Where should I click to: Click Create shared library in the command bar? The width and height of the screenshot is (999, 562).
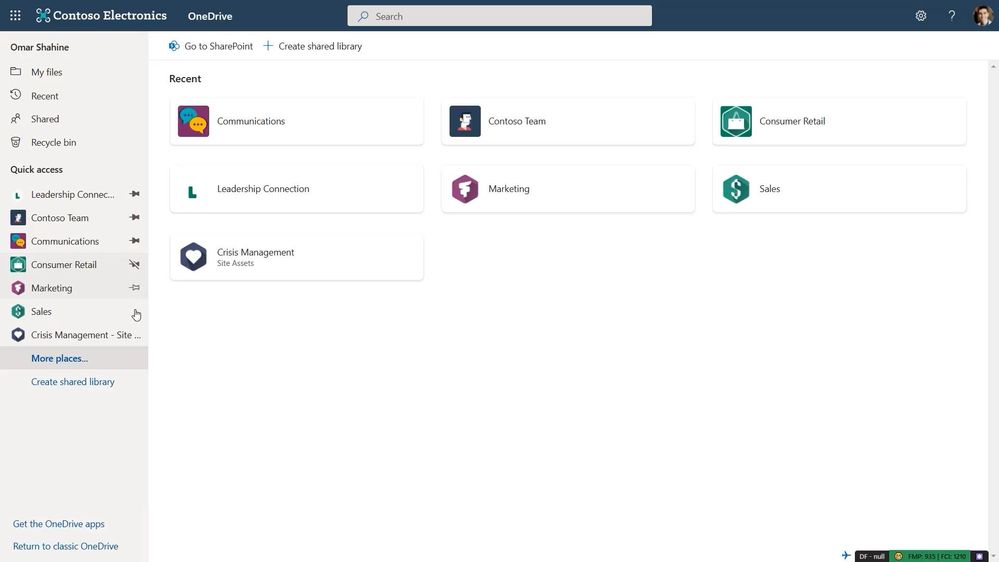click(x=313, y=46)
